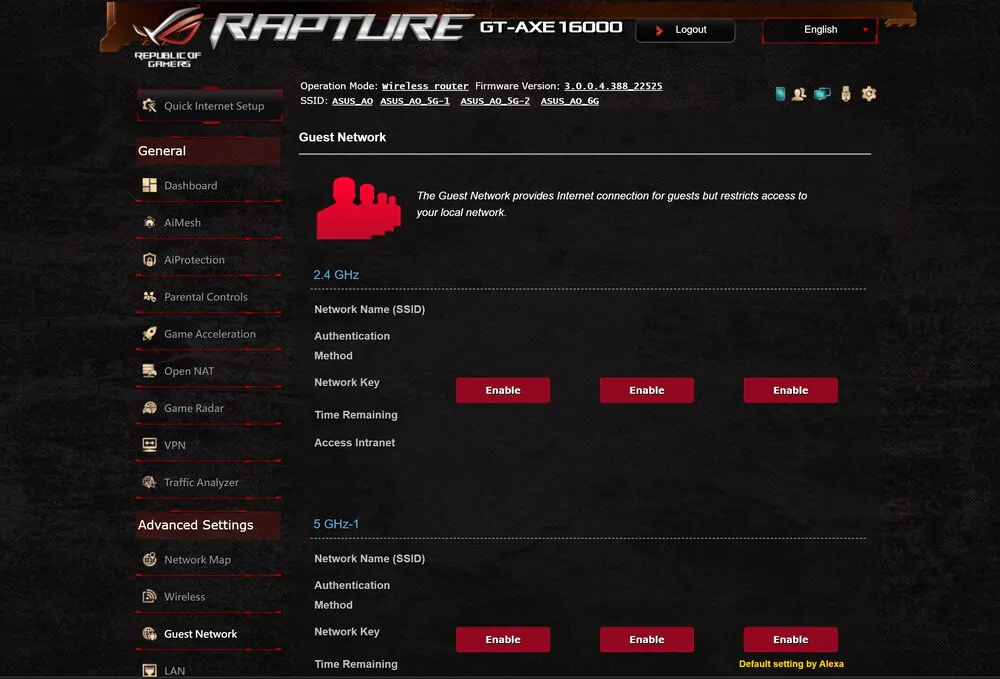1000x679 pixels.
Task: Click the Game Radar icon
Action: tap(149, 408)
